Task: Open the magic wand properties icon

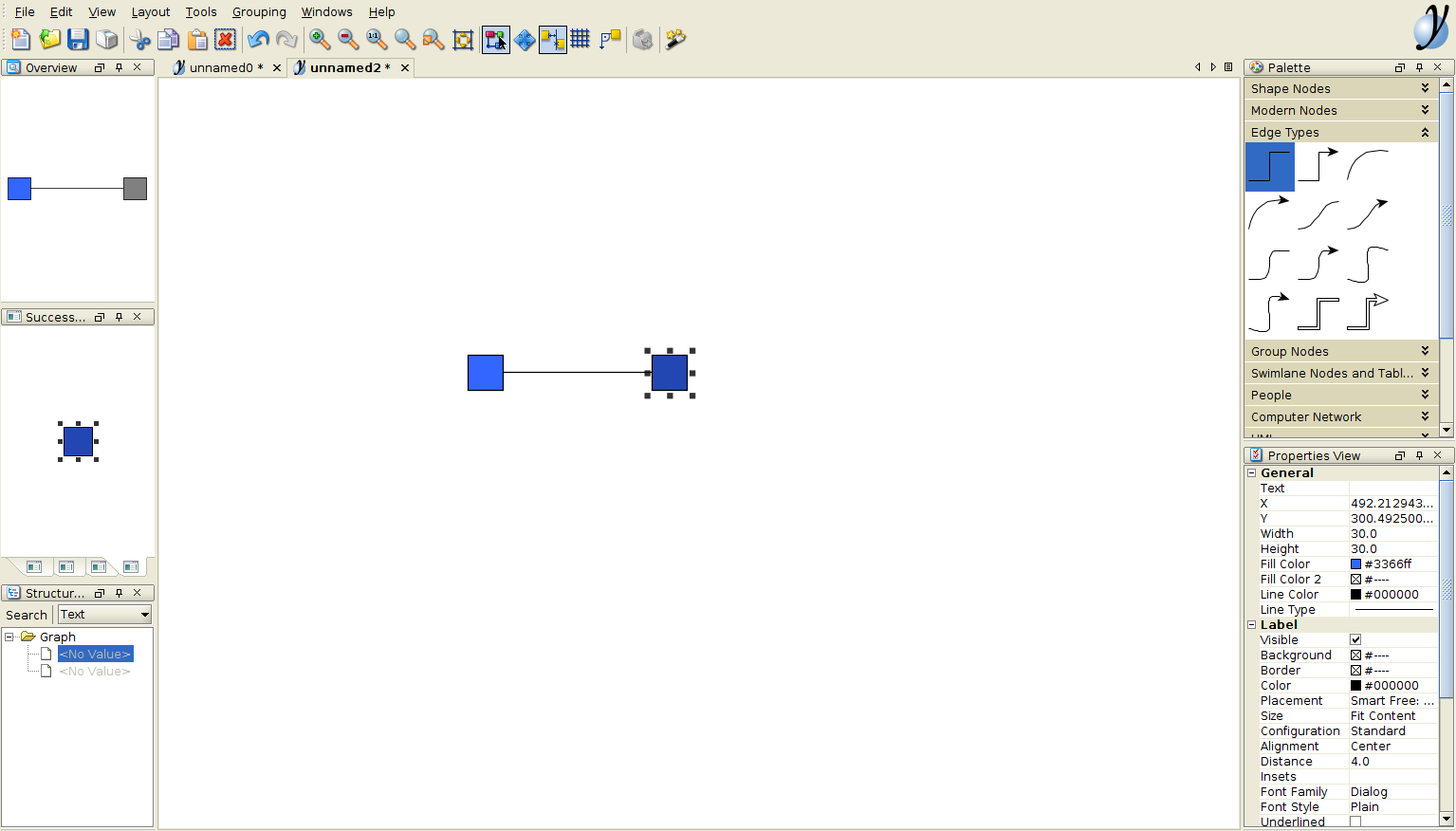Action: [x=675, y=39]
